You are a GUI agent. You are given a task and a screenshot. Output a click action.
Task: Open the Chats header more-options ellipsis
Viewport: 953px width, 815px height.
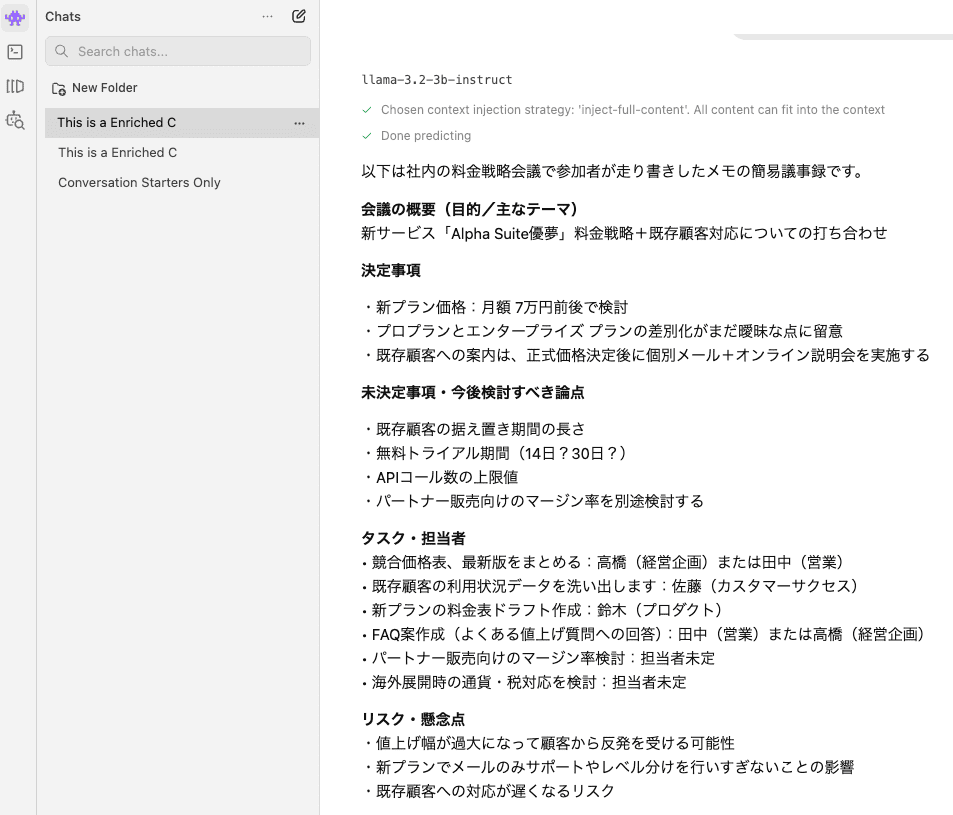click(x=267, y=16)
